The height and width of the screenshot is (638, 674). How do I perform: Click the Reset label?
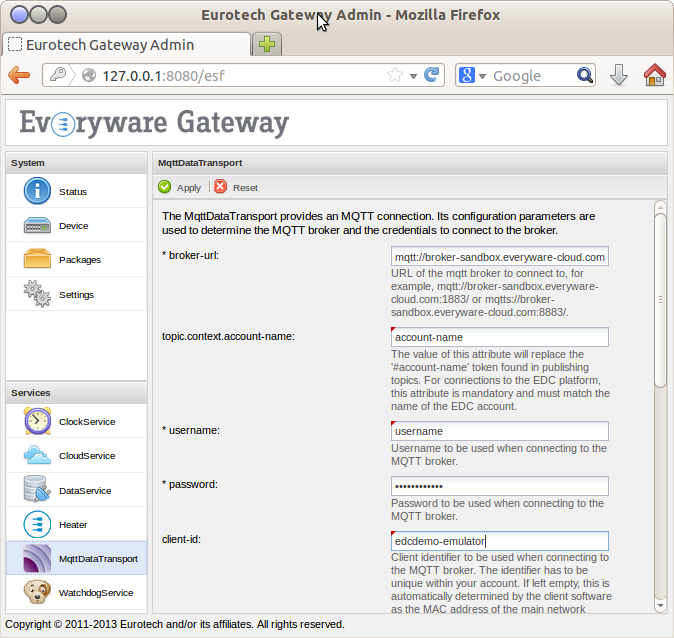tap(245, 188)
